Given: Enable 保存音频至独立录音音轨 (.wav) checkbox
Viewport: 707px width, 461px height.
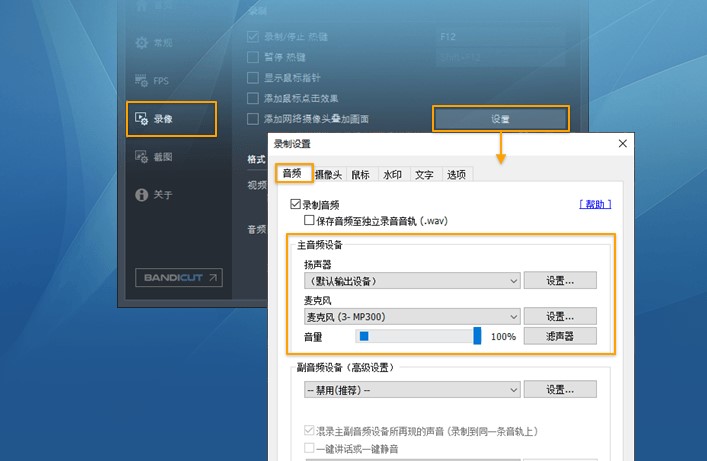Looking at the screenshot, I should pos(309,221).
